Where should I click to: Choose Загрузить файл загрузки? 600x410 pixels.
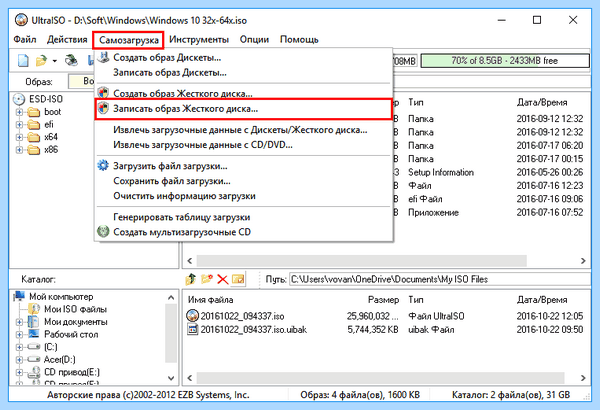coord(243,166)
